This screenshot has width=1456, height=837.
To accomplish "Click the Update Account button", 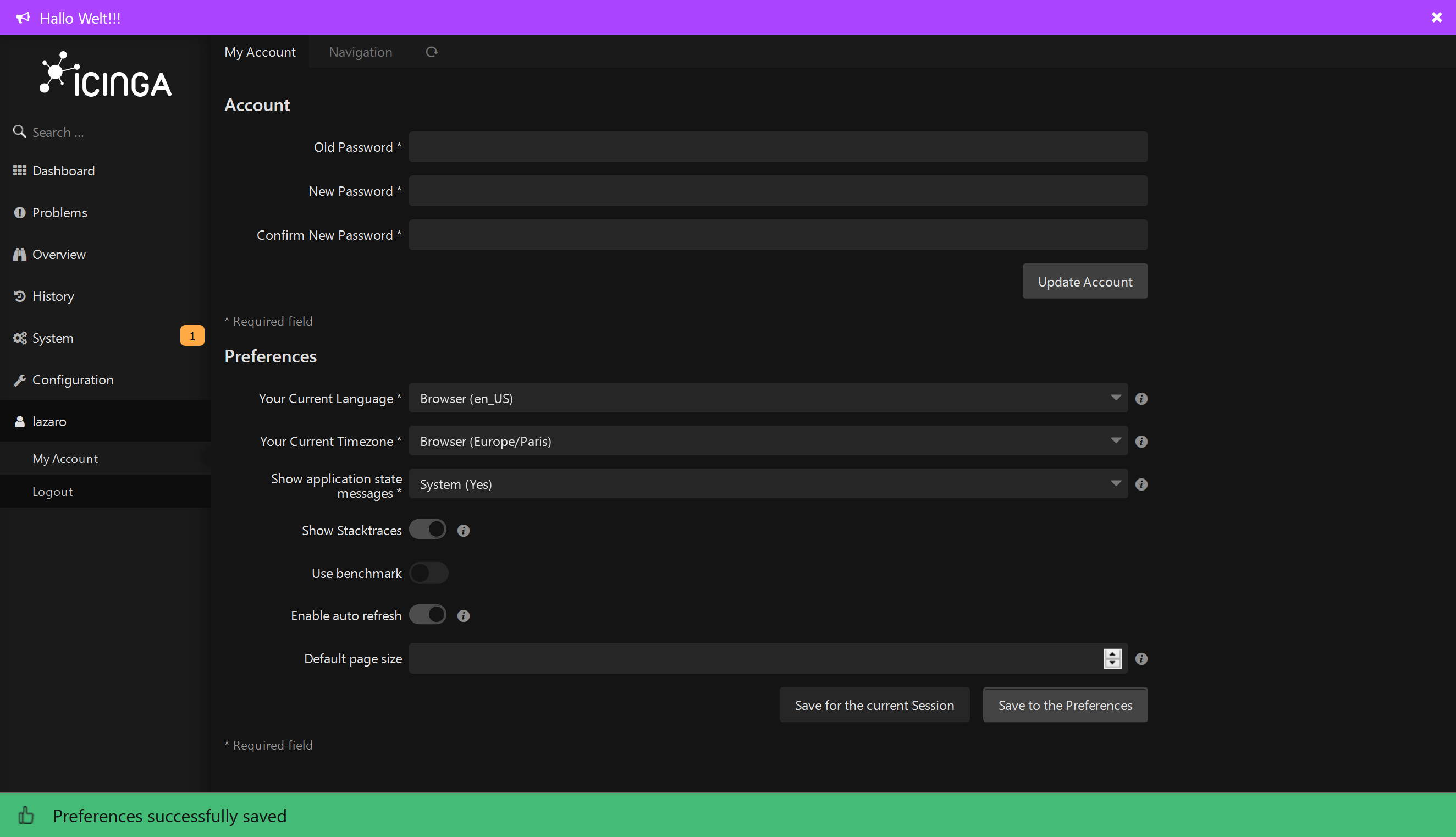I will 1084,282.
